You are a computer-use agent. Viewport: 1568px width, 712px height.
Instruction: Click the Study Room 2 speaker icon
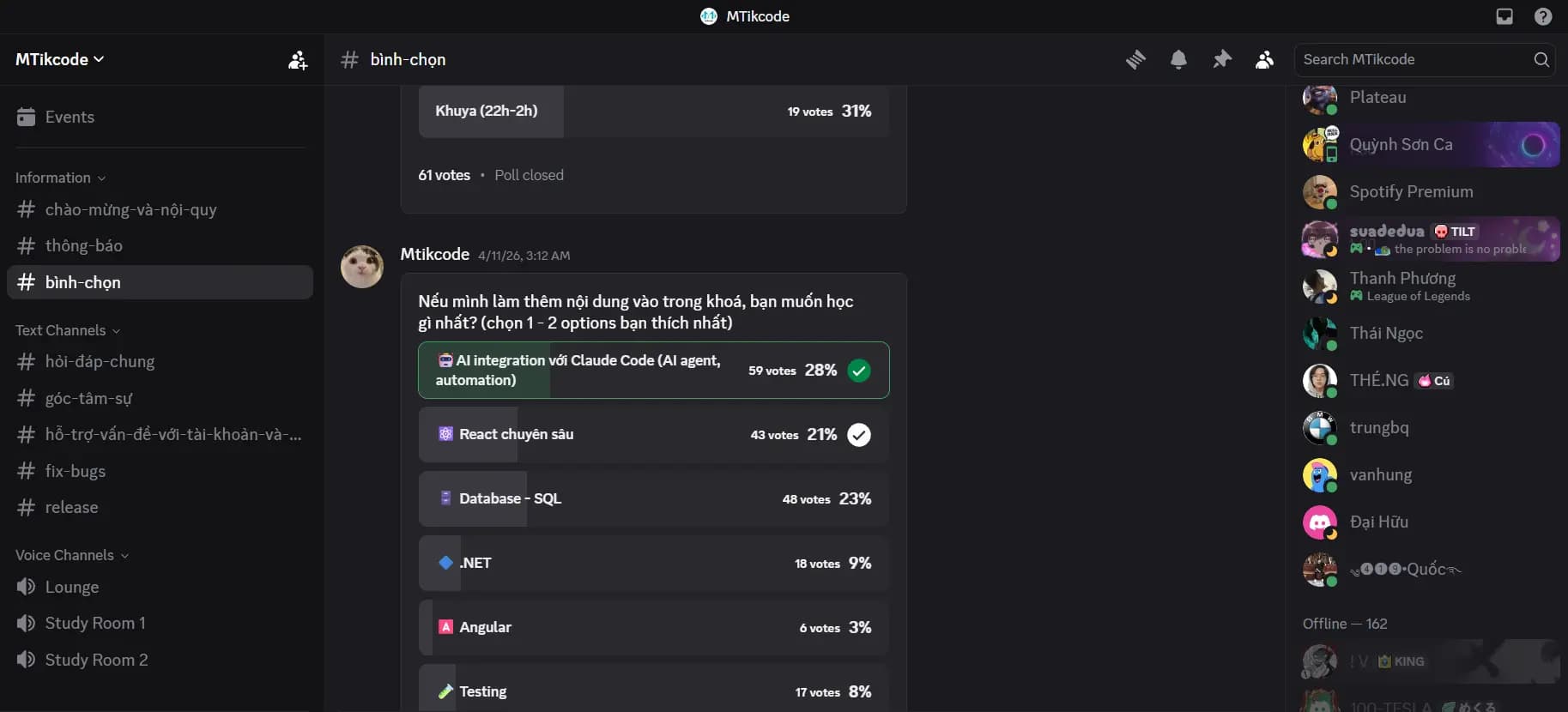tap(26, 660)
